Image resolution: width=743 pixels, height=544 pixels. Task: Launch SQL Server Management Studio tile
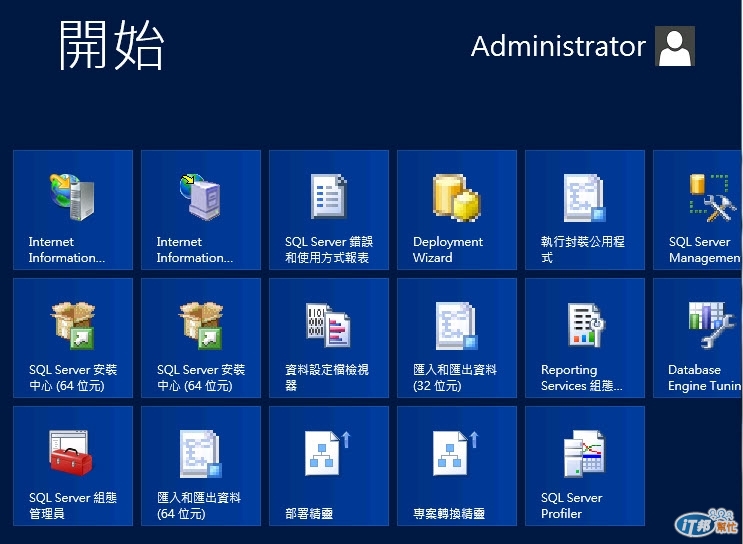(x=698, y=210)
